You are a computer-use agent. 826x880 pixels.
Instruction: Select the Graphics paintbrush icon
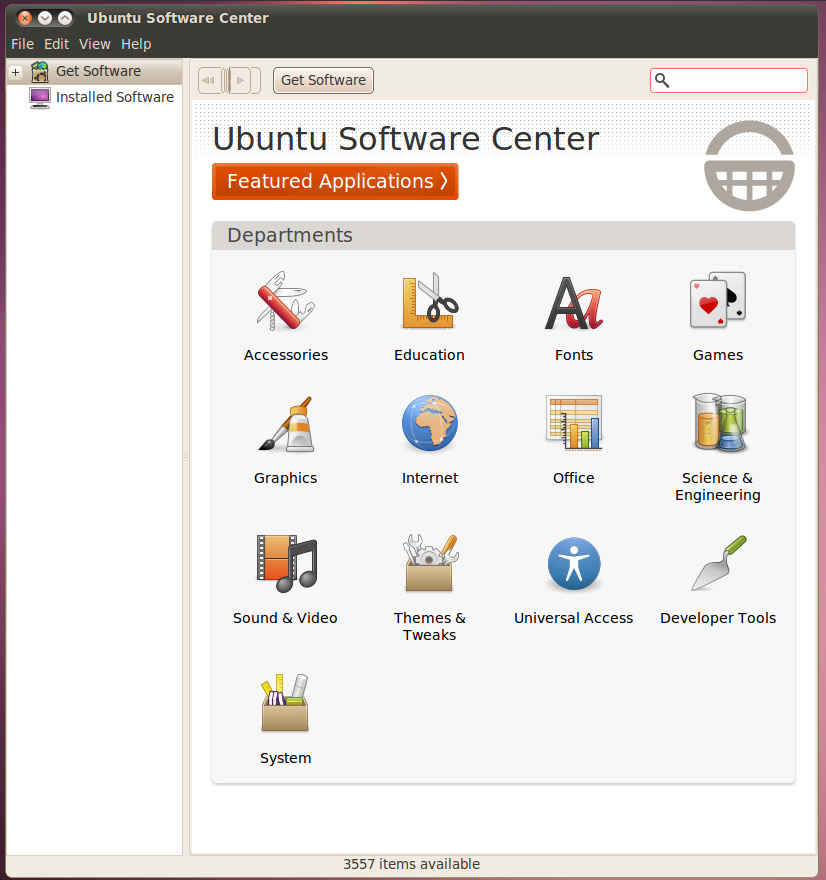286,424
